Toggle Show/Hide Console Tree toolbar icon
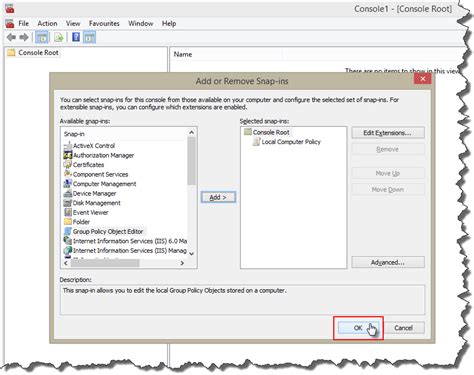474x375 pixels. pos(42,37)
